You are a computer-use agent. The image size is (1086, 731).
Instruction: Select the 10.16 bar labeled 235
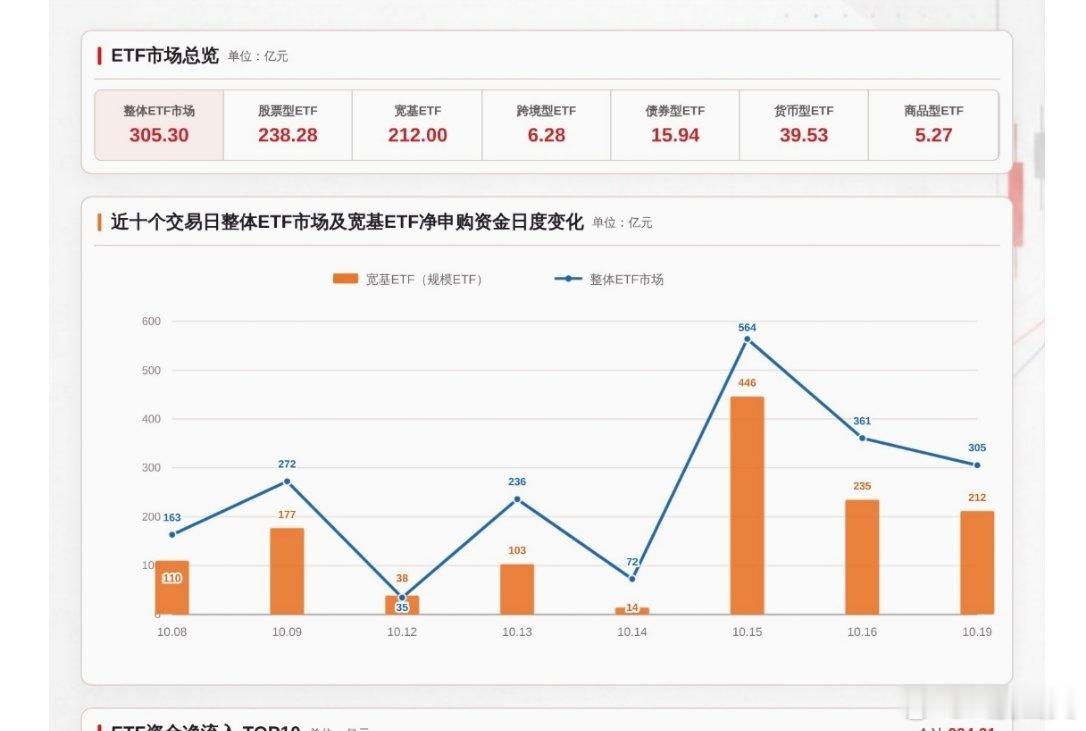pos(862,557)
